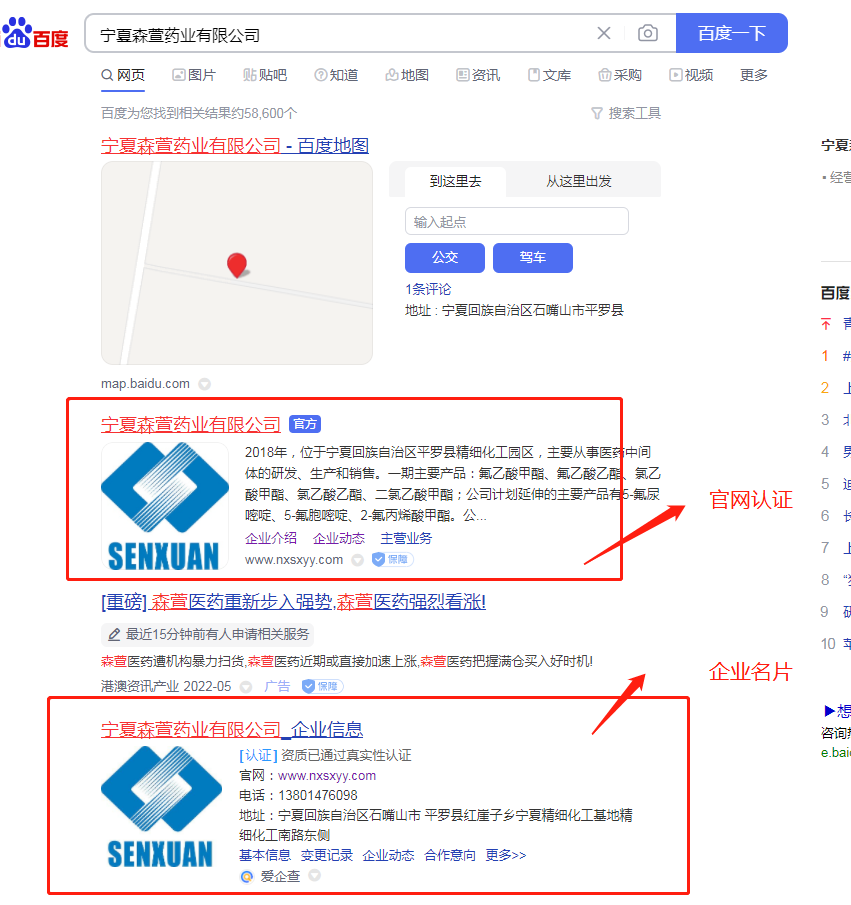Click the 保障 shield badge beside www.nxsxyy.com
This screenshot has width=851, height=905.
point(393,559)
